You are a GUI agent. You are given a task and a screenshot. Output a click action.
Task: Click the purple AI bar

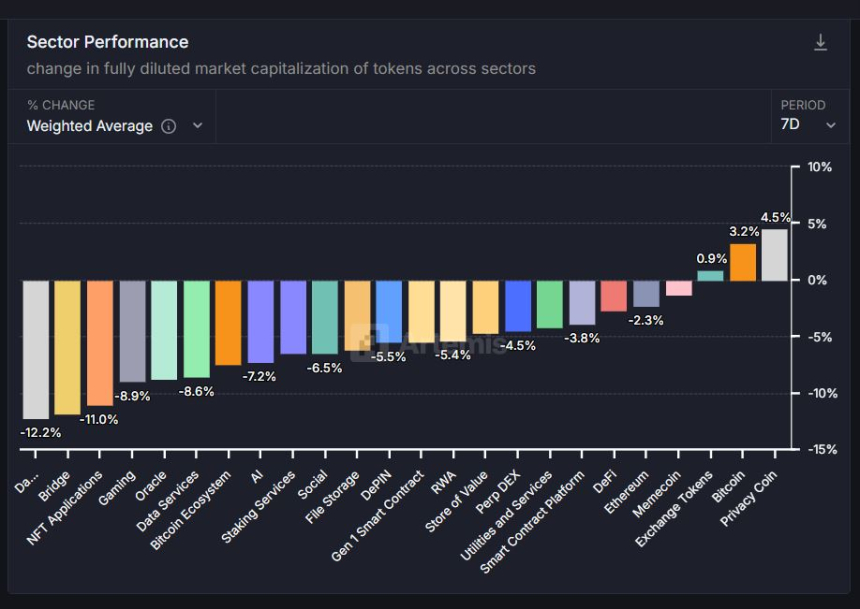click(x=260, y=321)
